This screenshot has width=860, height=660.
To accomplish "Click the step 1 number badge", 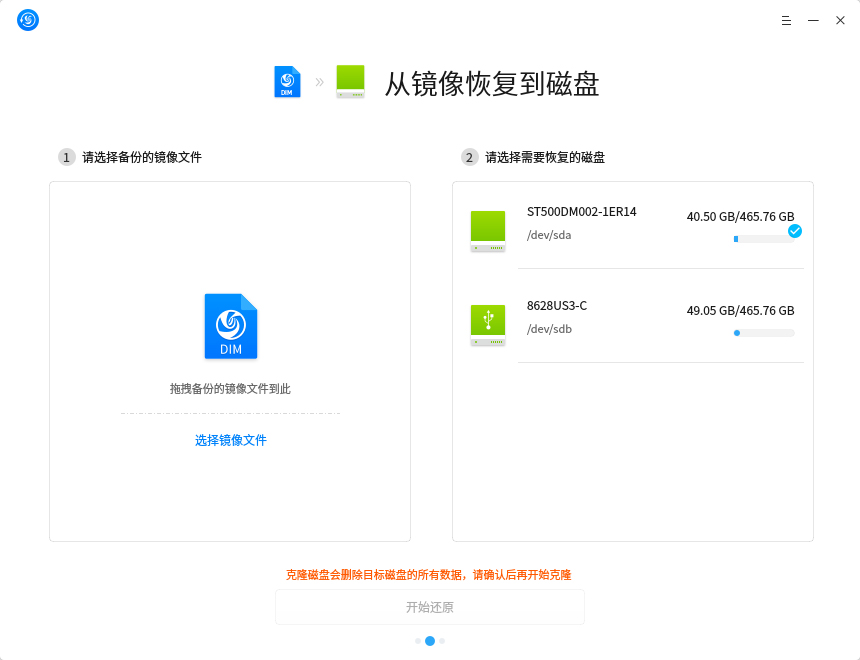I will (x=67, y=157).
